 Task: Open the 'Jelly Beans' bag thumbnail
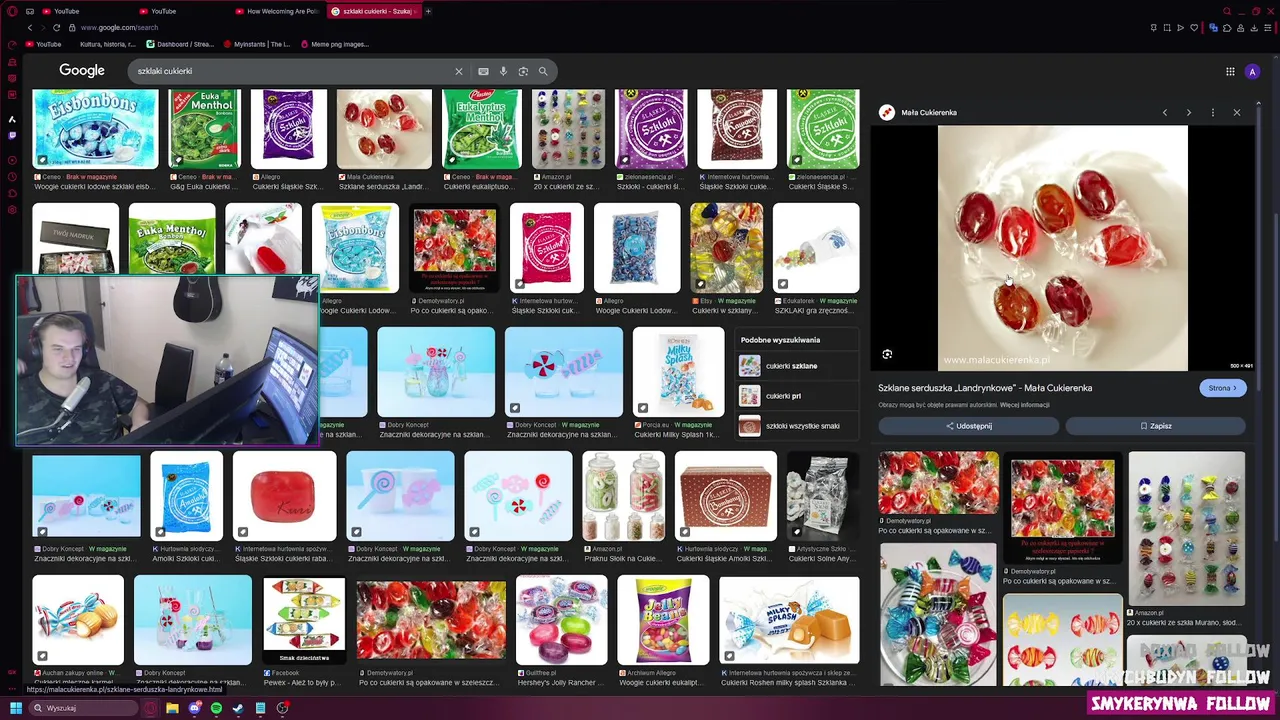(663, 620)
